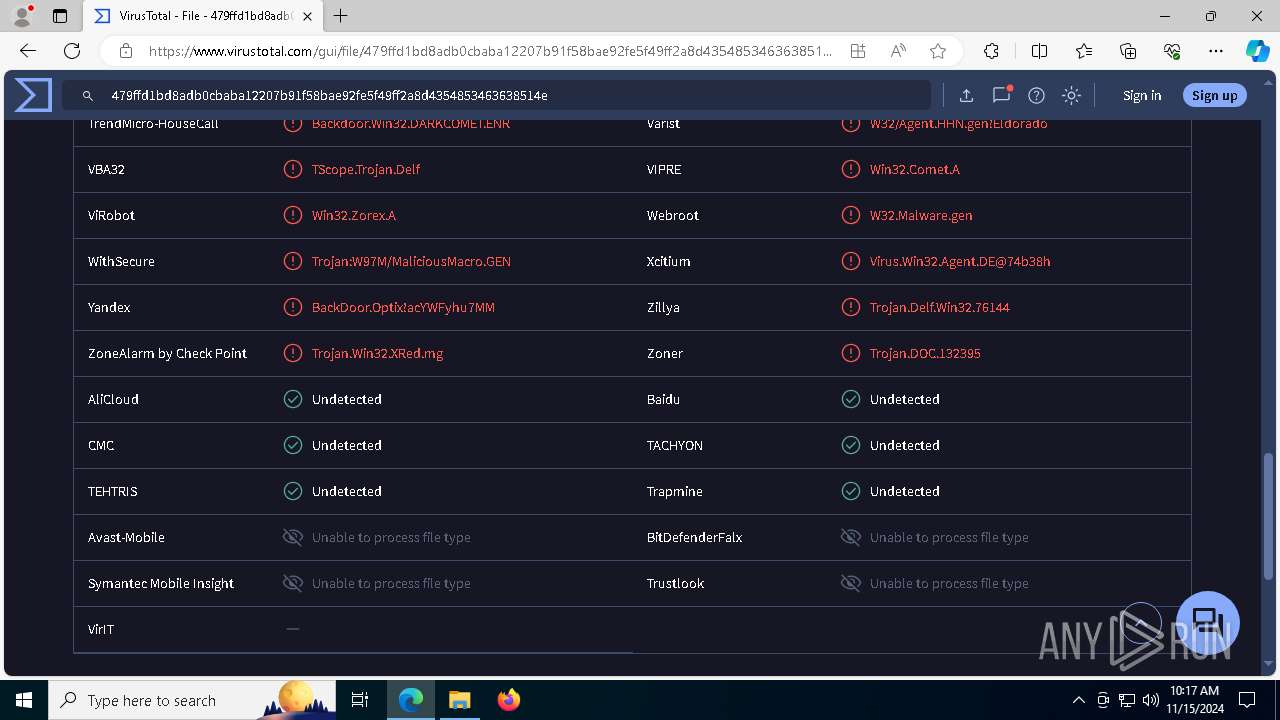1280x720 pixels.
Task: Open the Windows notification center icon
Action: [1247, 700]
